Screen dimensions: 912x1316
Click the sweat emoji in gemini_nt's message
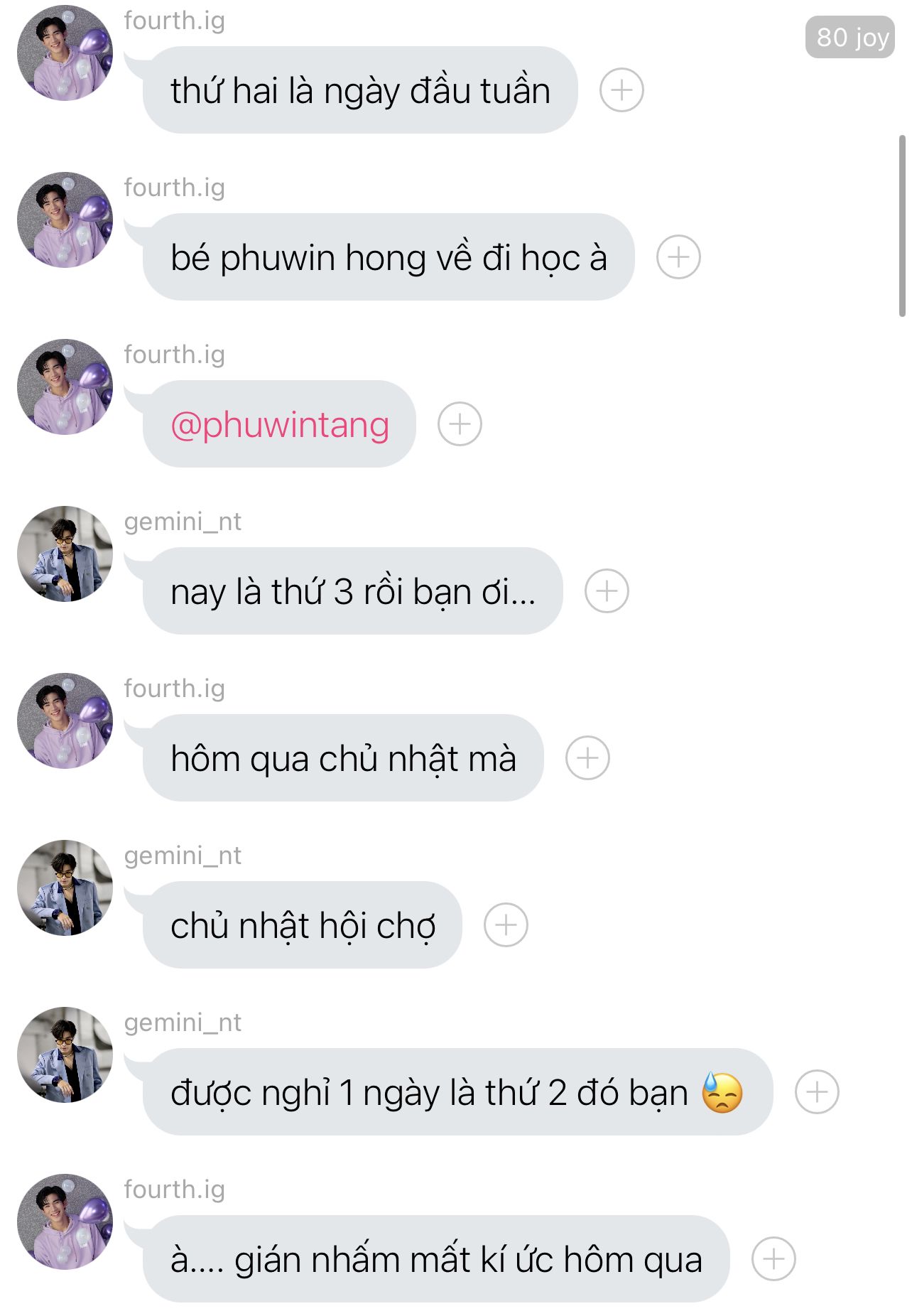click(x=722, y=1092)
